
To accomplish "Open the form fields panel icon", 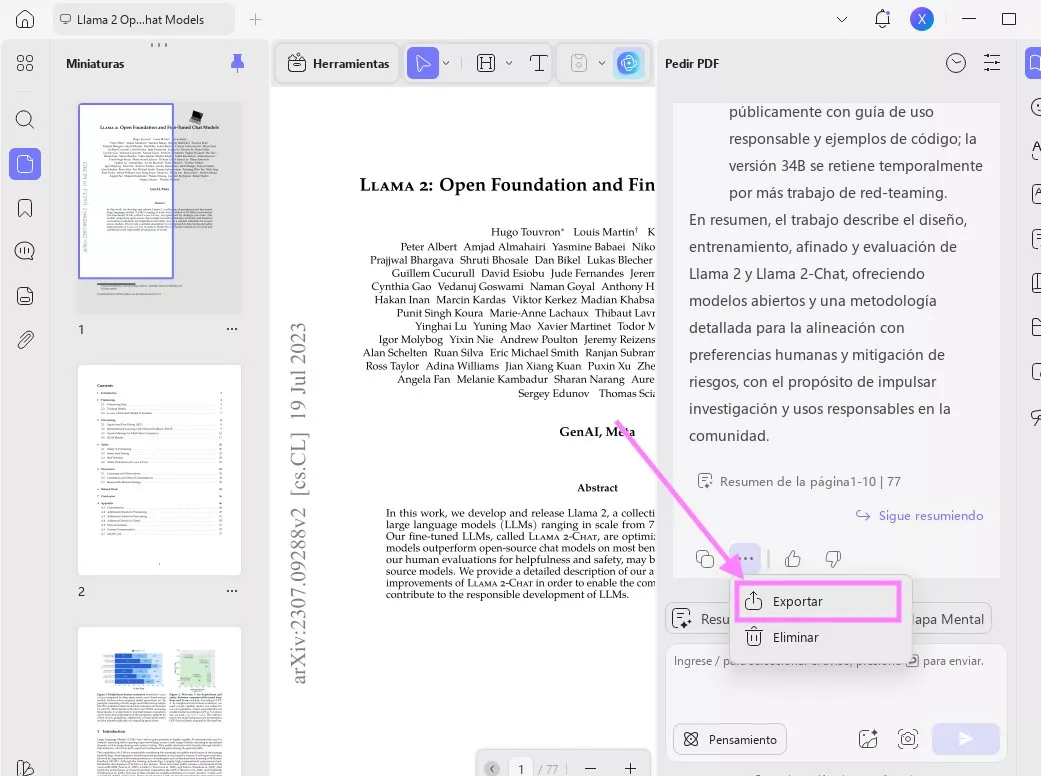I will pyautogui.click(x=25, y=296).
